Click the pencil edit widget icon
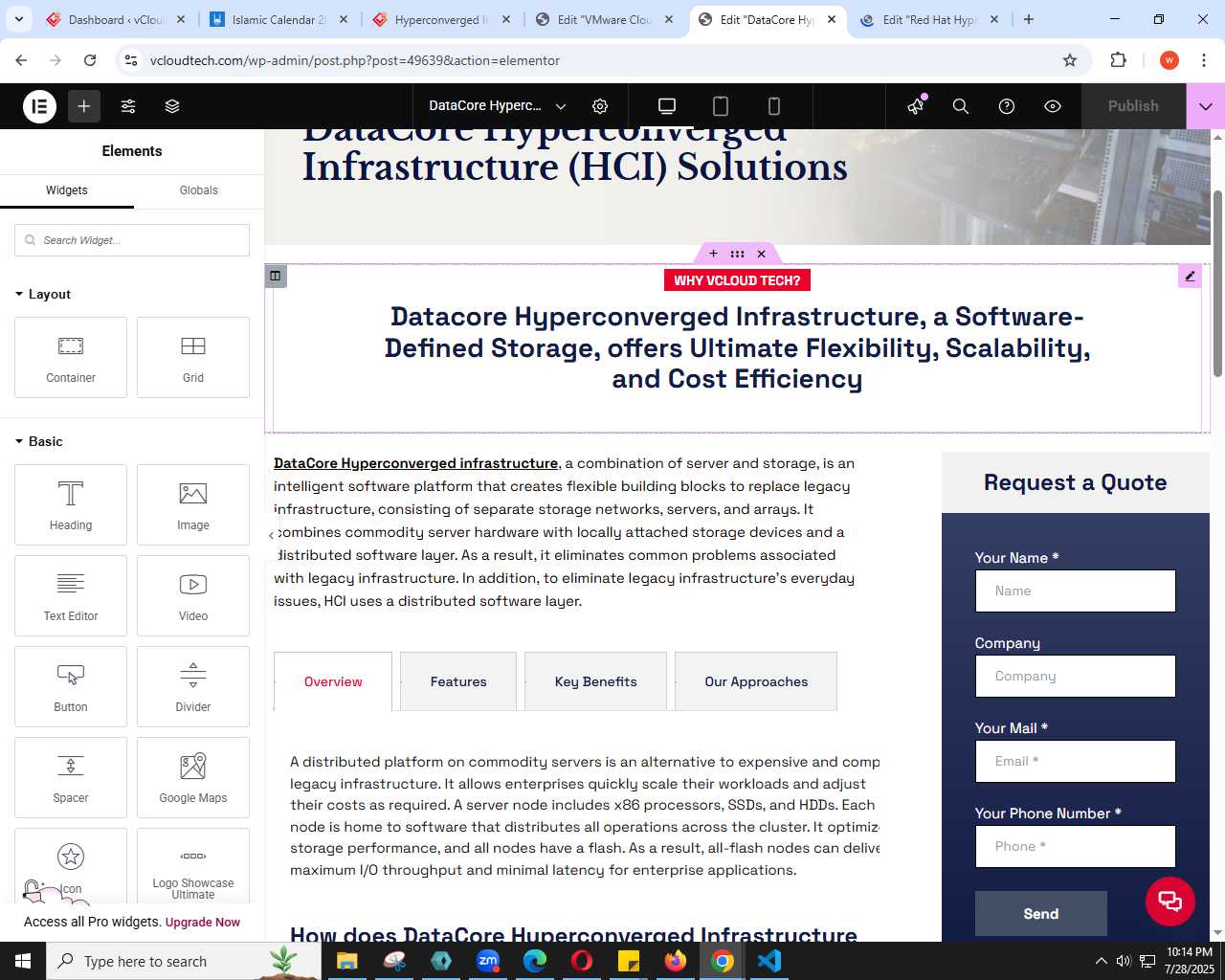 (x=1190, y=277)
